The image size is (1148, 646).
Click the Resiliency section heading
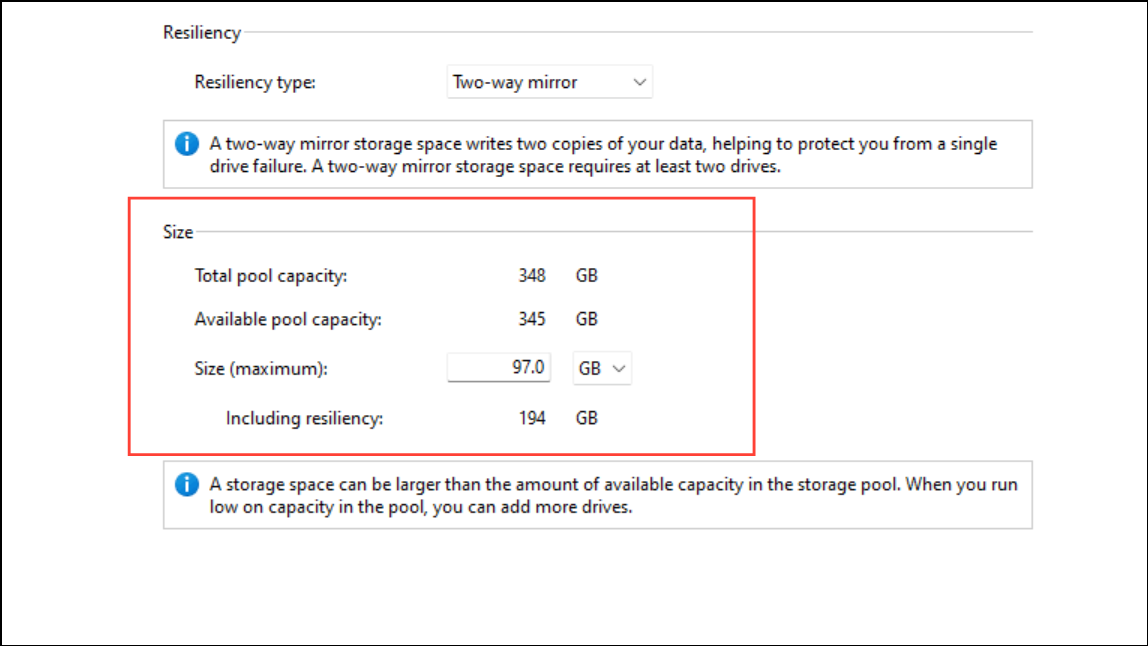click(201, 33)
